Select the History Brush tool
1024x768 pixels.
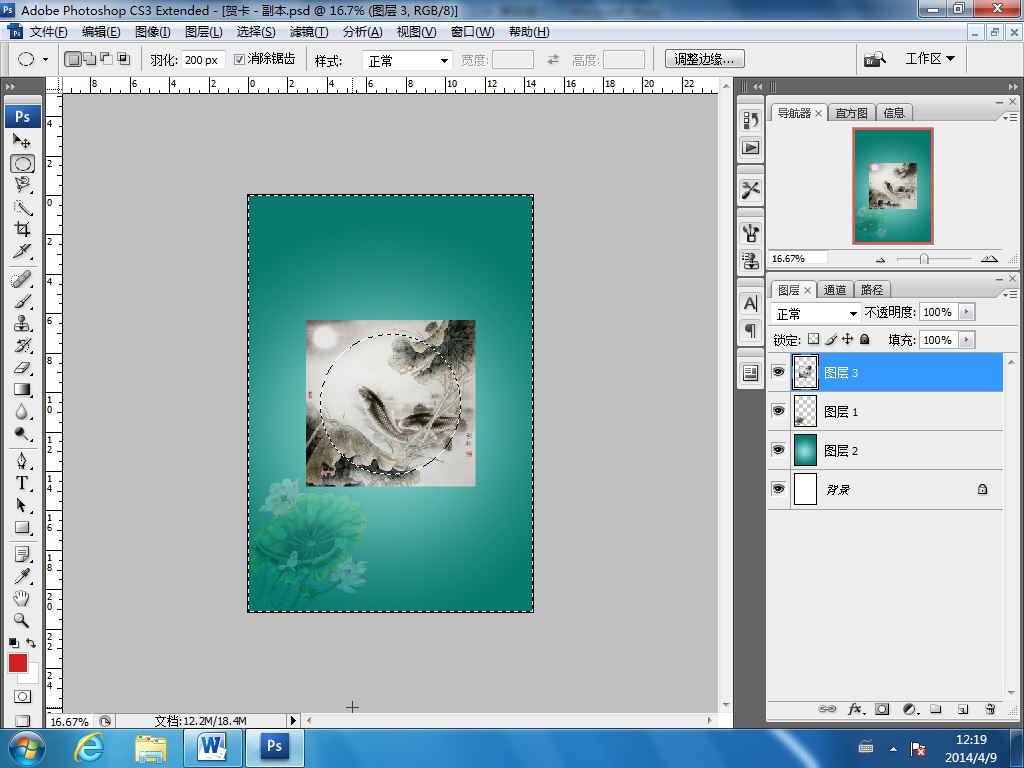tap(22, 345)
